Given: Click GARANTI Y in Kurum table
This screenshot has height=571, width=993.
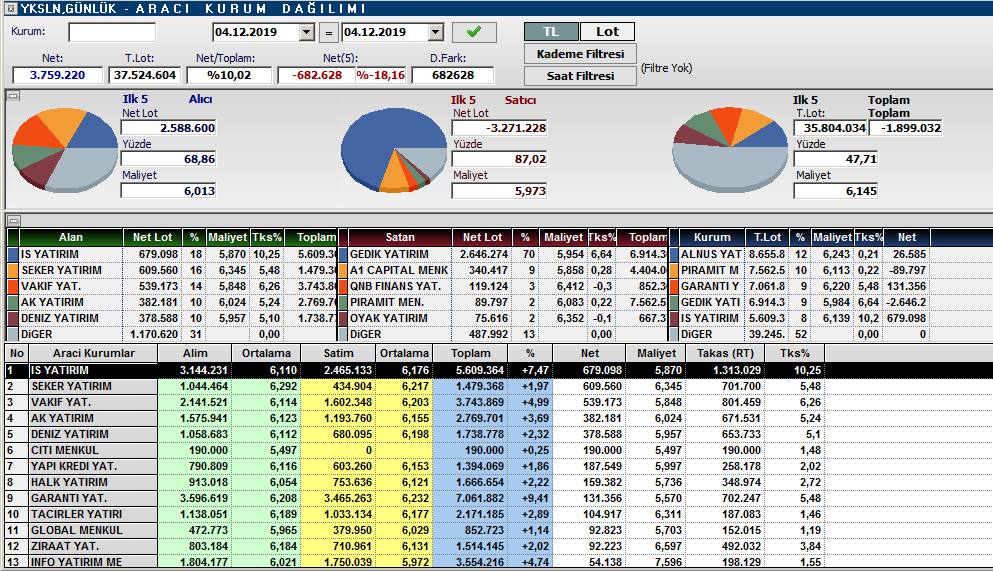Looking at the screenshot, I should [x=710, y=286].
